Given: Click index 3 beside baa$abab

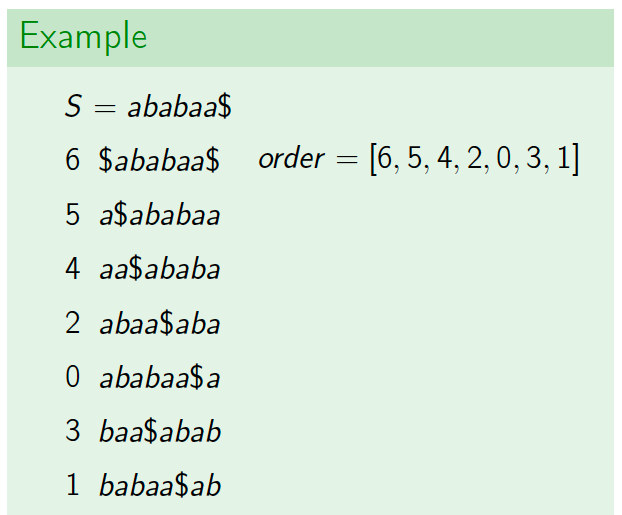Looking at the screenshot, I should pyautogui.click(x=73, y=431).
